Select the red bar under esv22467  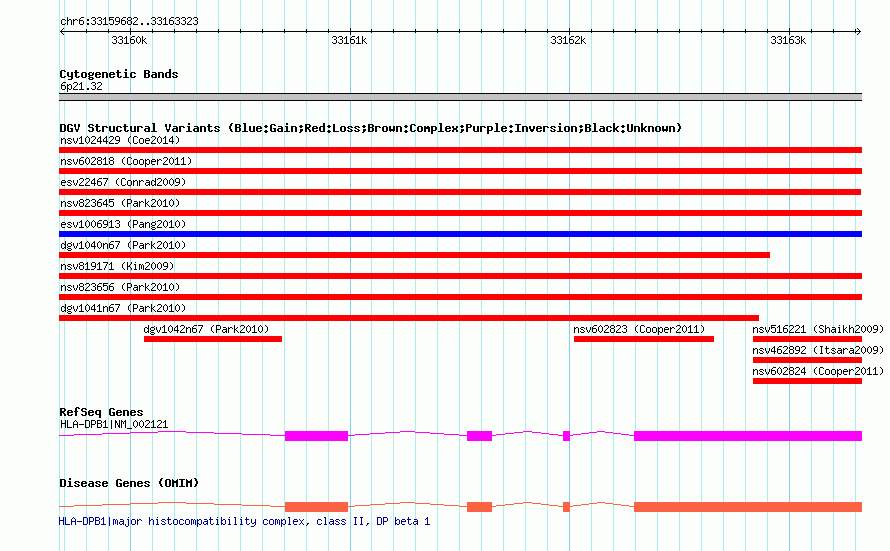coord(460,192)
